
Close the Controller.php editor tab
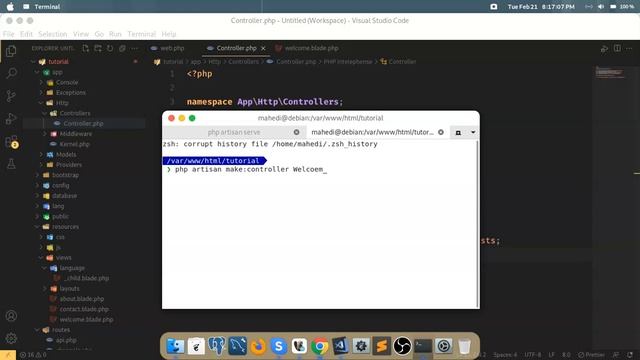(x=263, y=48)
